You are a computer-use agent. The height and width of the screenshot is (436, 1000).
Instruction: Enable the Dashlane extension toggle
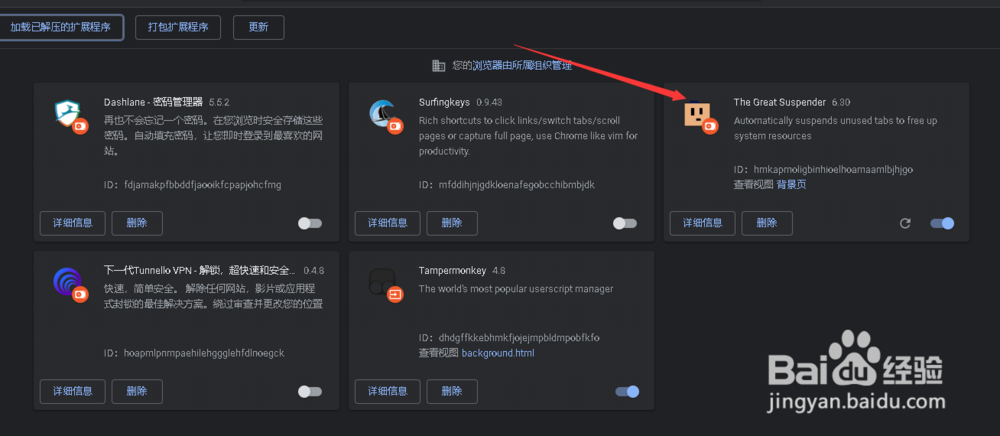tap(310, 223)
